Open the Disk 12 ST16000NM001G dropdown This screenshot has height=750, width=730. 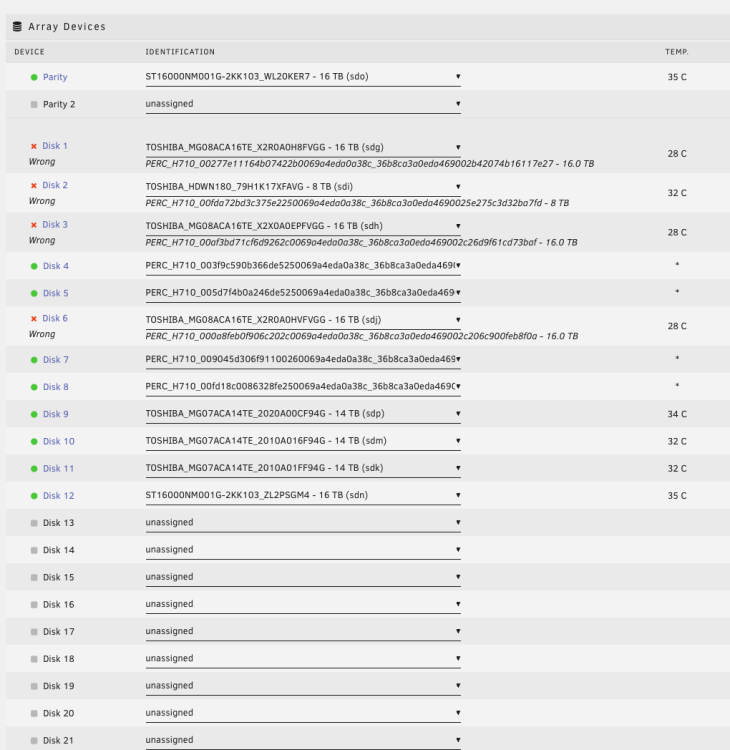click(303, 496)
